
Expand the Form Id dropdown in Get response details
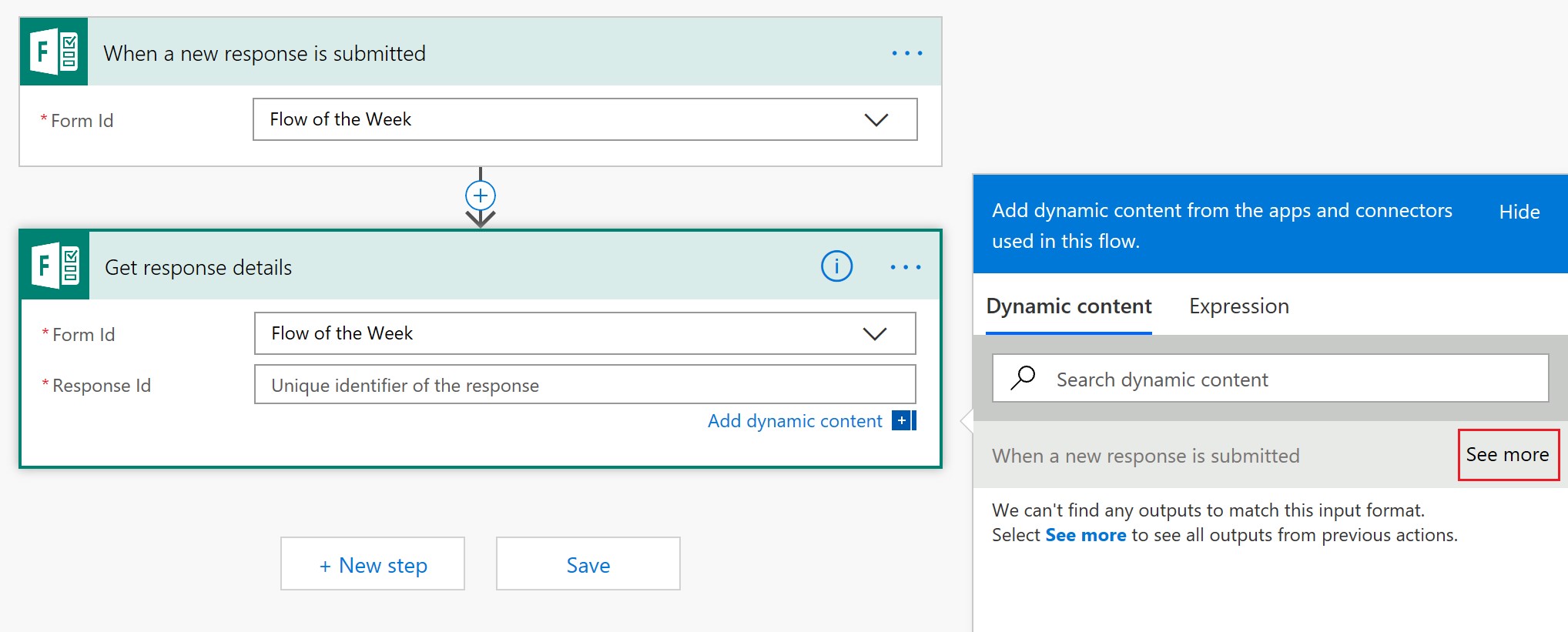pos(874,334)
